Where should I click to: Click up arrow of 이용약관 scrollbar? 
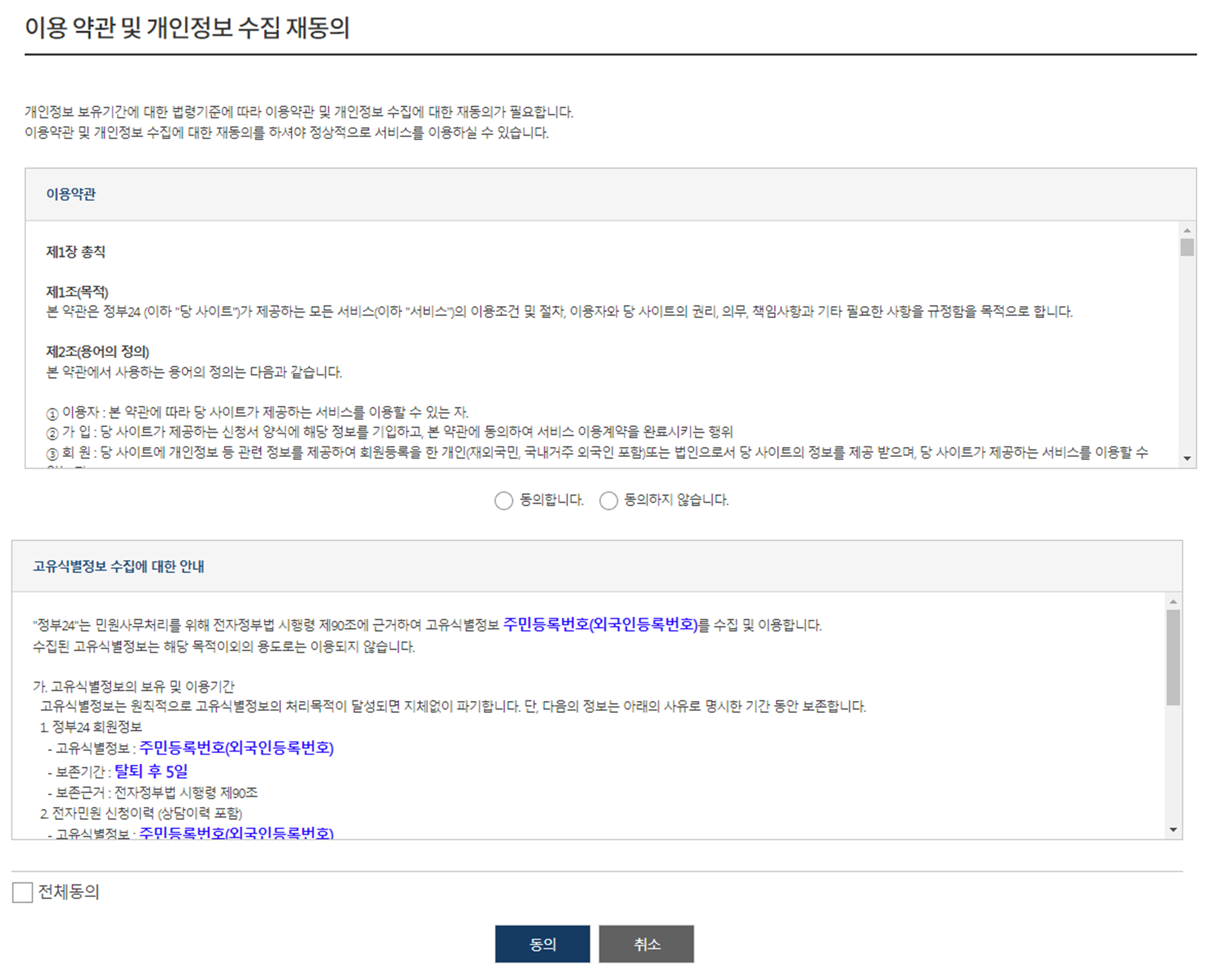(1187, 230)
